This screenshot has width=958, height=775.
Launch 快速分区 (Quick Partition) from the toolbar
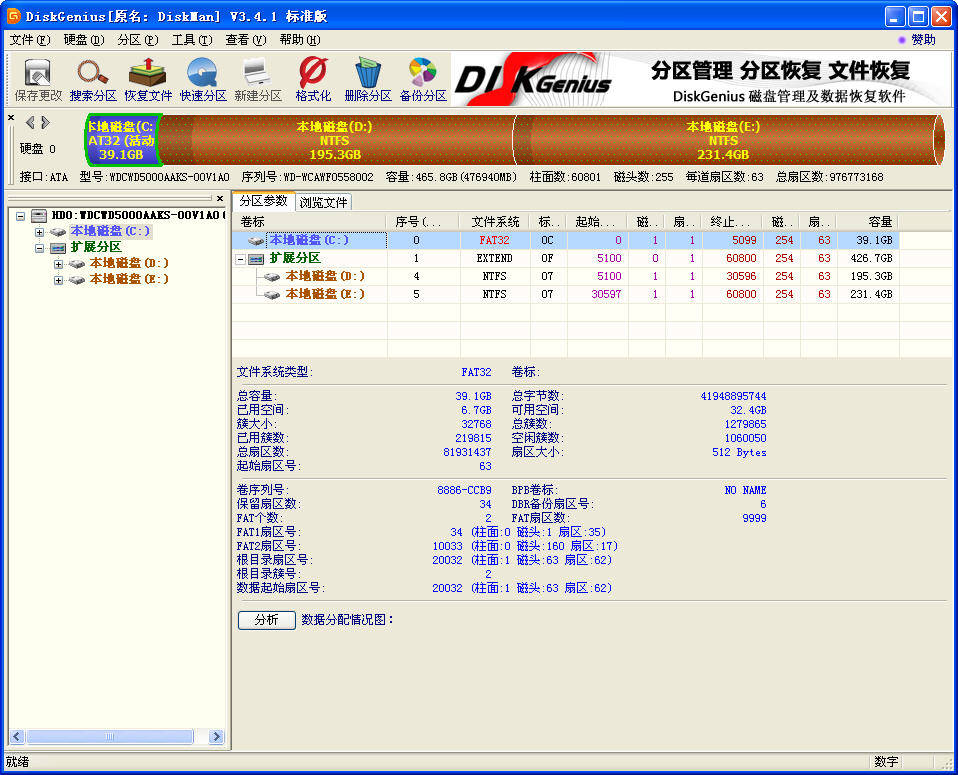pyautogui.click(x=203, y=80)
